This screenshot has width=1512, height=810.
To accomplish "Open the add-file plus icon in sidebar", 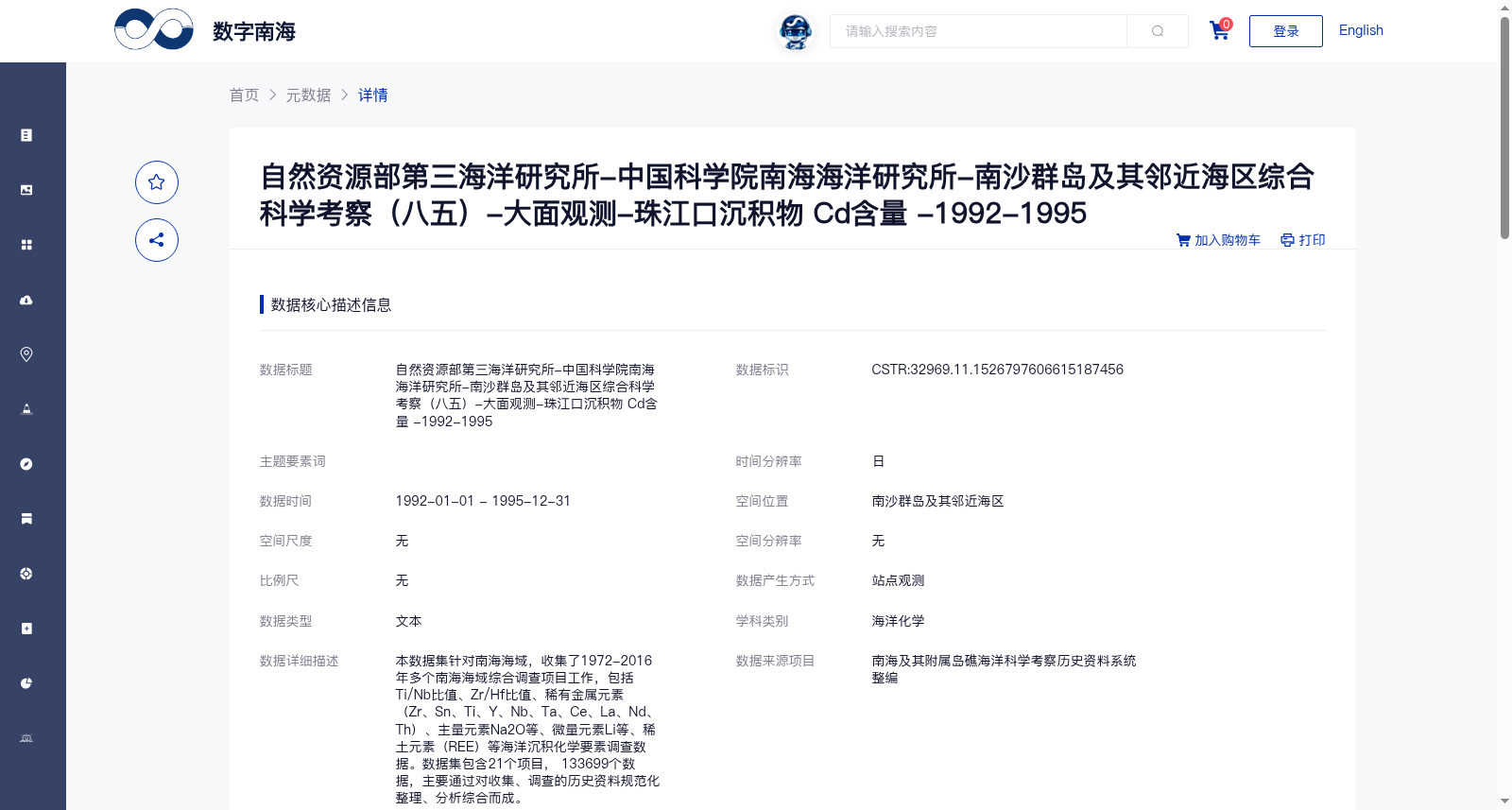I will pyautogui.click(x=26, y=629).
